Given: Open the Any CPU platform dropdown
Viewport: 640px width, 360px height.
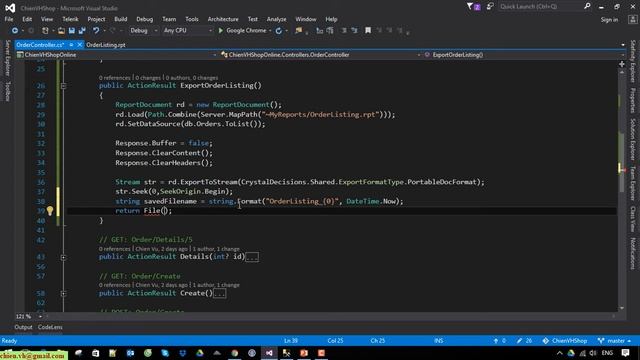Looking at the screenshot, I should click(188, 31).
